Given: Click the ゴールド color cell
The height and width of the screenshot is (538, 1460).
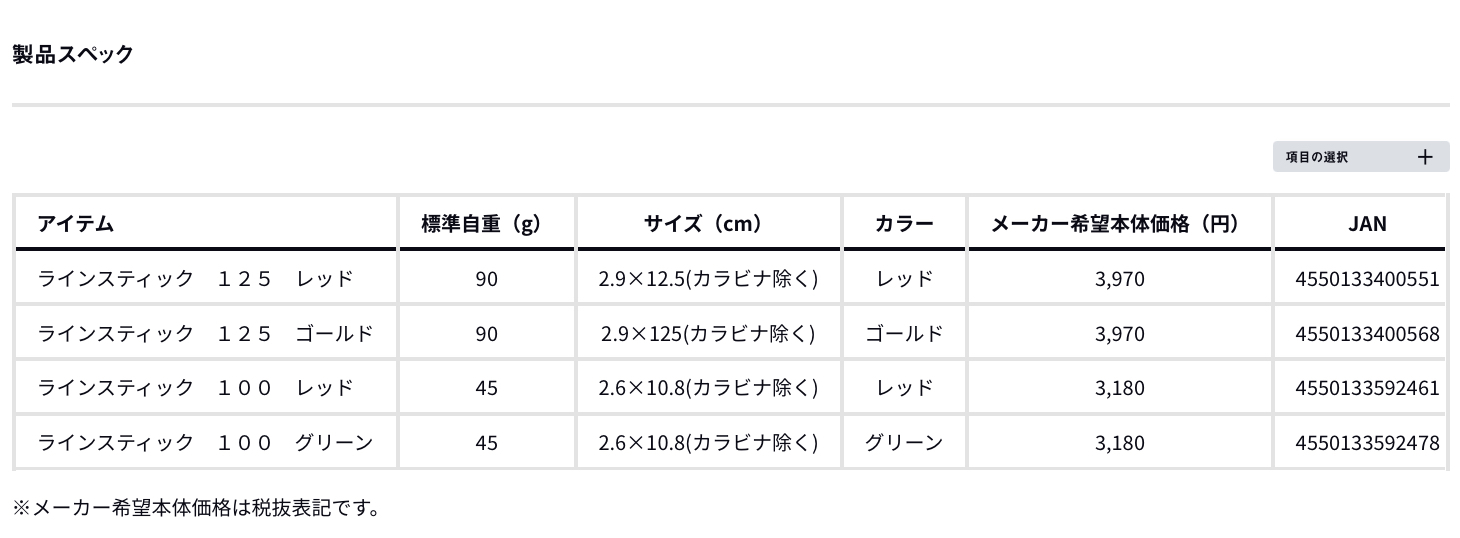Looking at the screenshot, I should pos(904,333).
